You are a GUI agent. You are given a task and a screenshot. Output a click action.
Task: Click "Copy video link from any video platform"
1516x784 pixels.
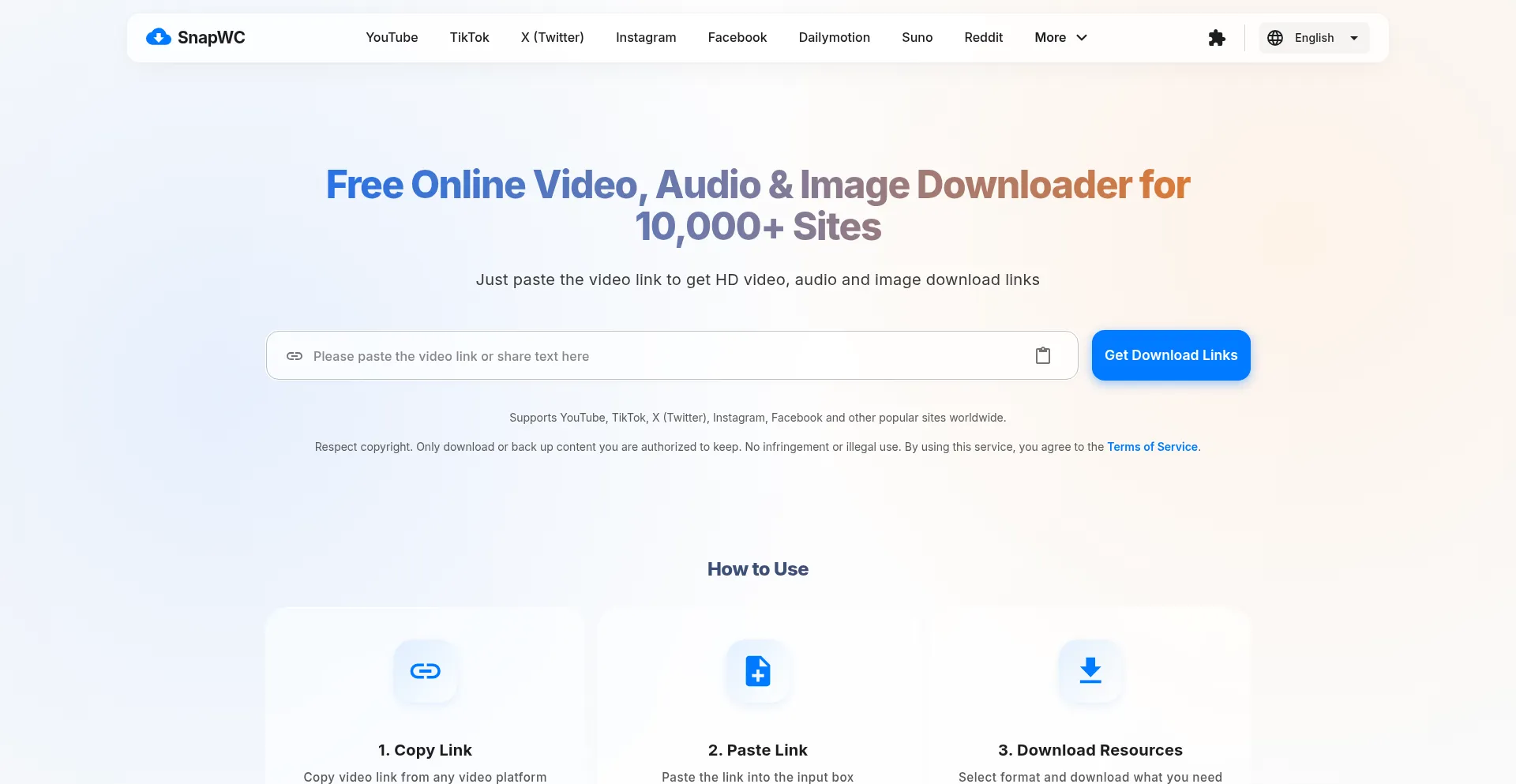[425, 777]
